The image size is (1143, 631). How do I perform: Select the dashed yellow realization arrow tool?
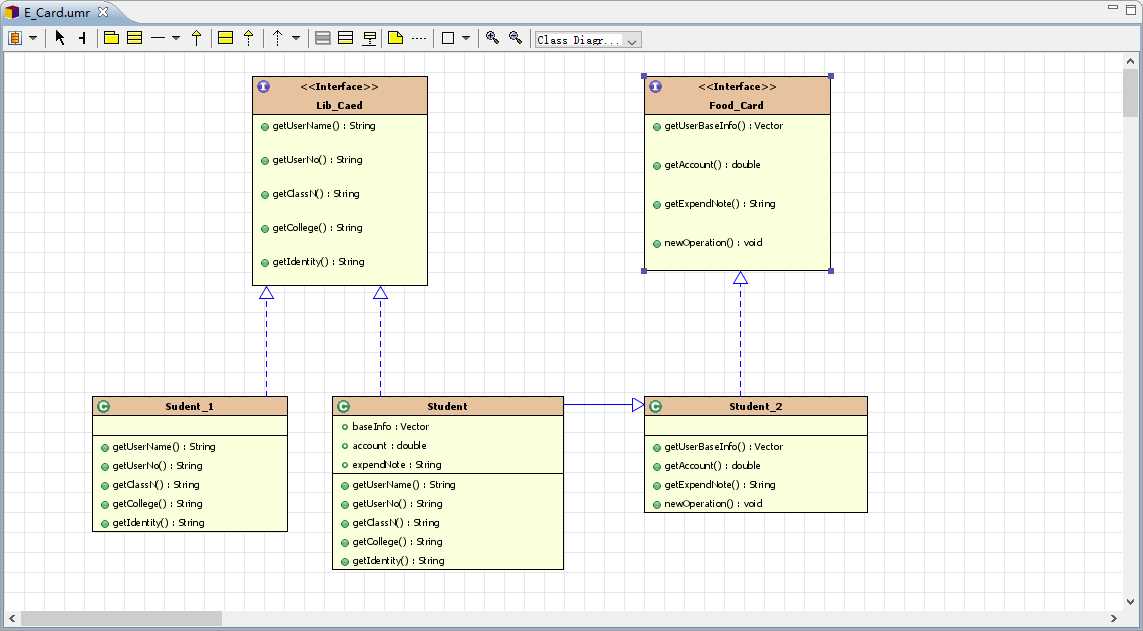[249, 38]
